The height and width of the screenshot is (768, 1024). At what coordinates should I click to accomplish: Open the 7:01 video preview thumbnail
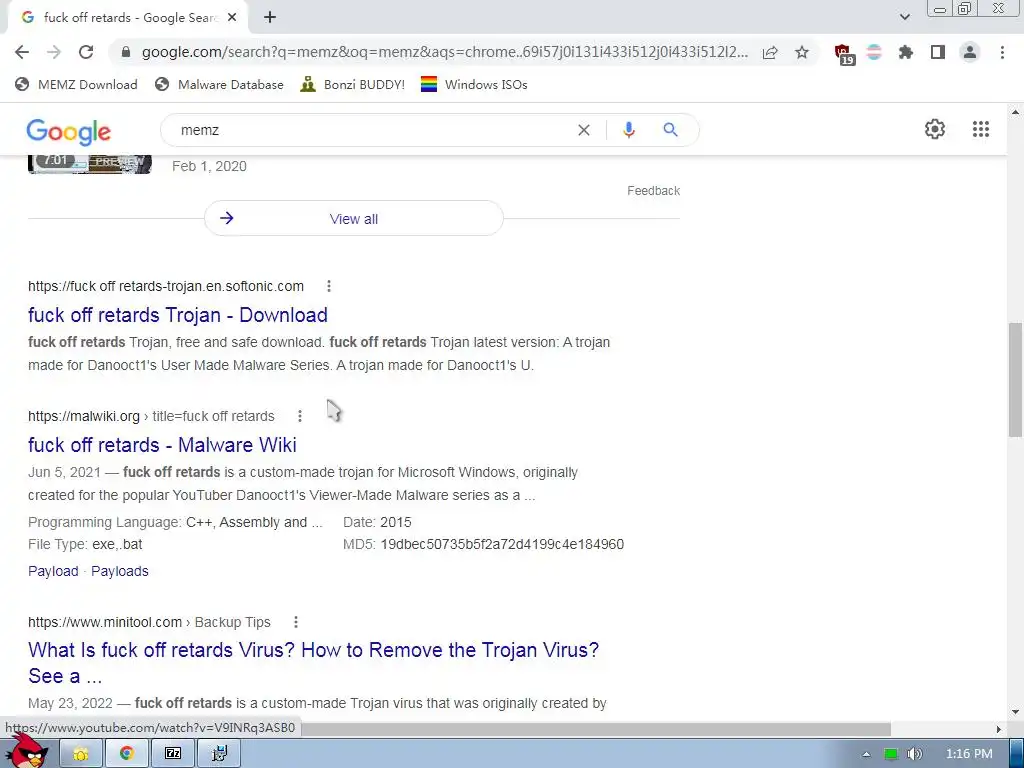coord(90,163)
